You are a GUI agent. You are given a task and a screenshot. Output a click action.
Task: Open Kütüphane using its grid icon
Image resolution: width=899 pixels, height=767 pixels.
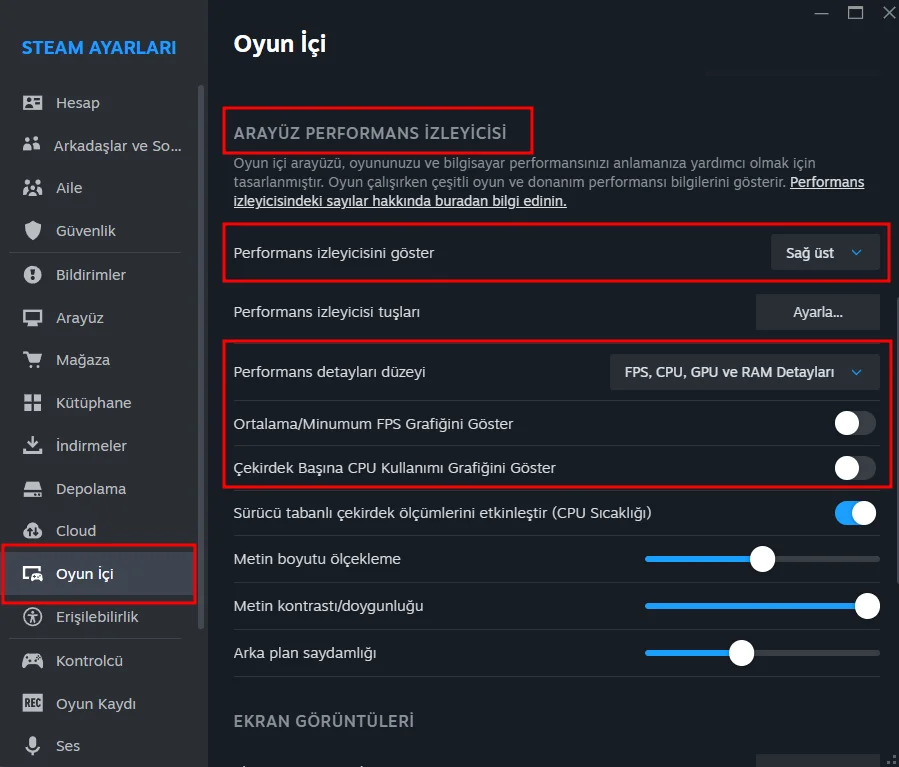33,403
